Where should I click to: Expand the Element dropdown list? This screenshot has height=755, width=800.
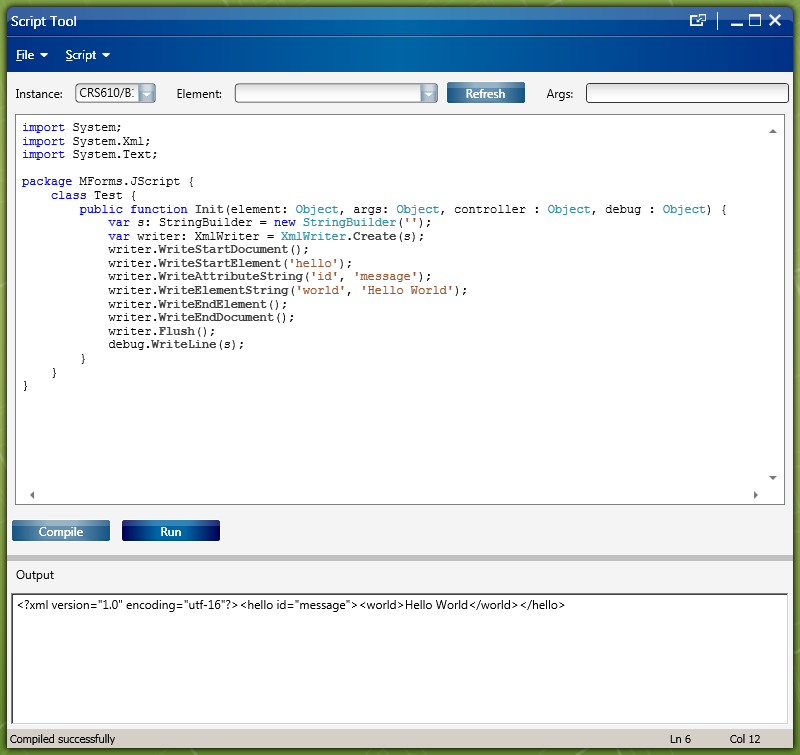[x=429, y=94]
